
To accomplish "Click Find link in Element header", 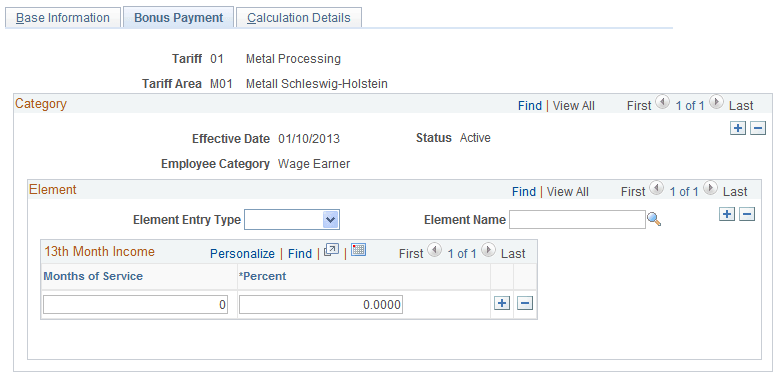I will [x=524, y=192].
